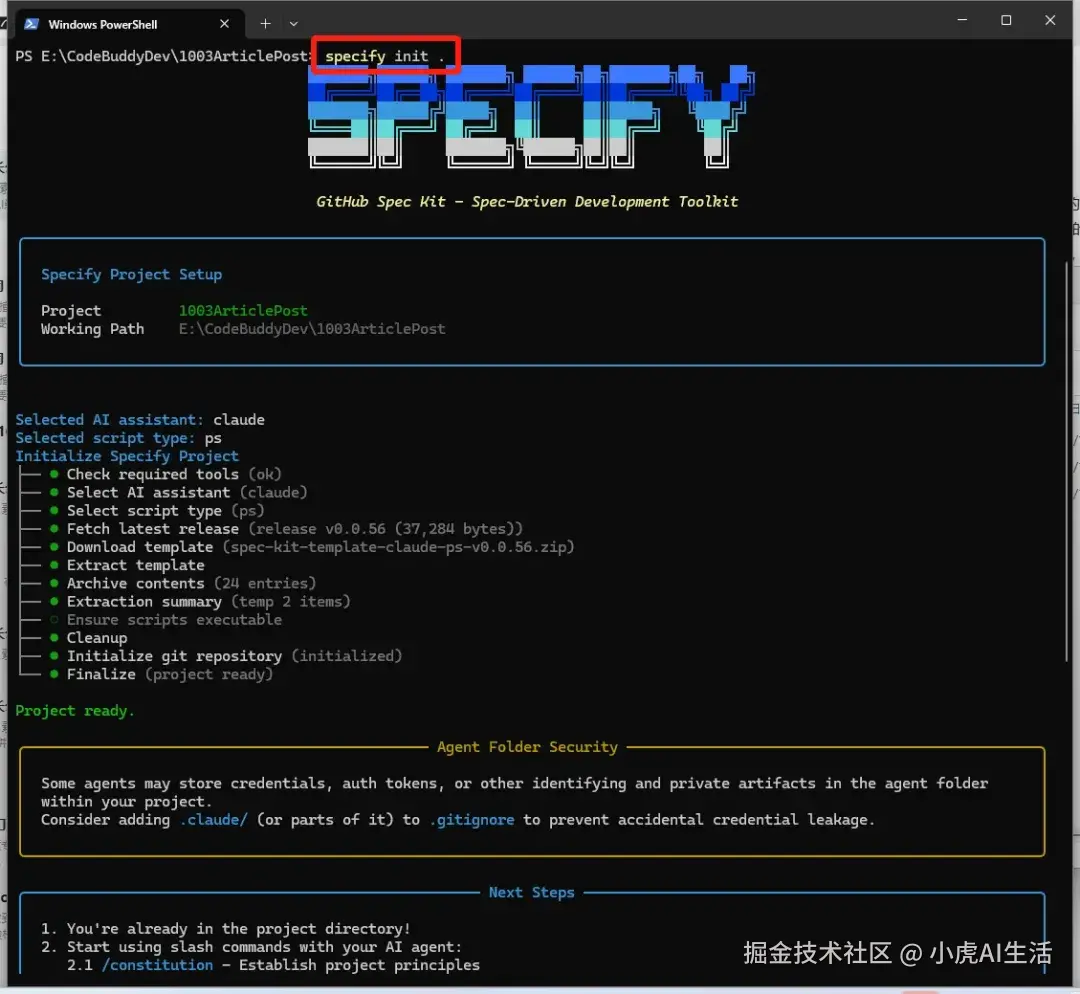Viewport: 1080px width, 994px height.
Task: Click 'You're already in the project directory!' line
Action: [x=238, y=929]
